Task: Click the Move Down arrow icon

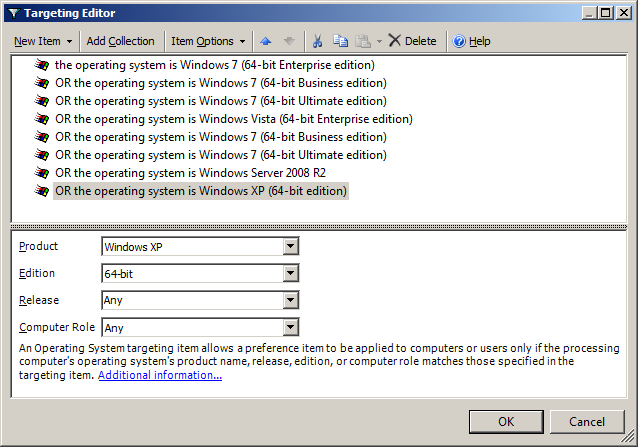Action: click(x=290, y=41)
